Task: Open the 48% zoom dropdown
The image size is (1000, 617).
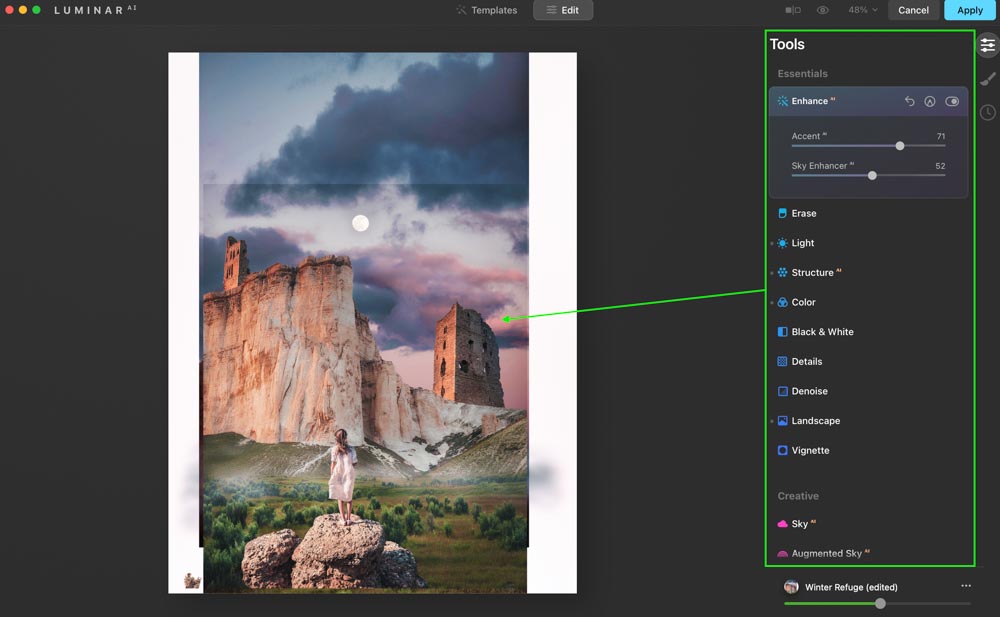Action: coord(863,10)
